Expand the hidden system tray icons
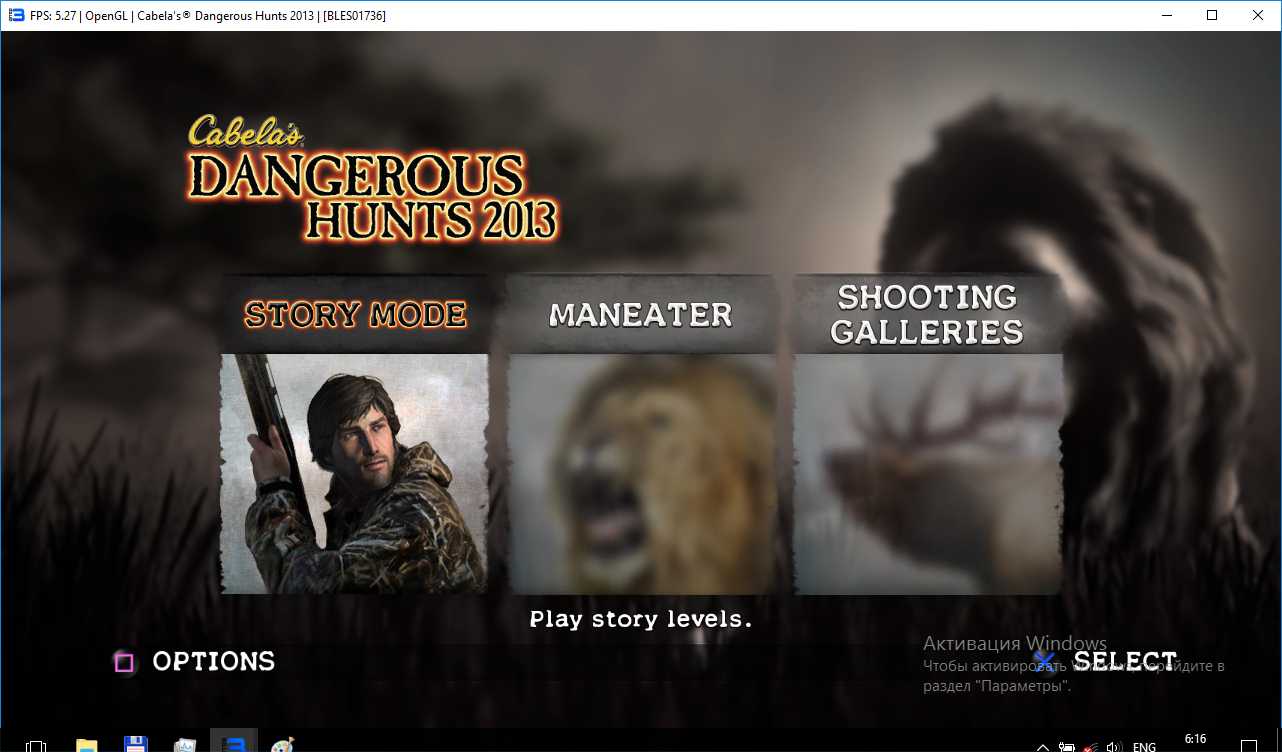The width and height of the screenshot is (1282, 752). 1043,746
